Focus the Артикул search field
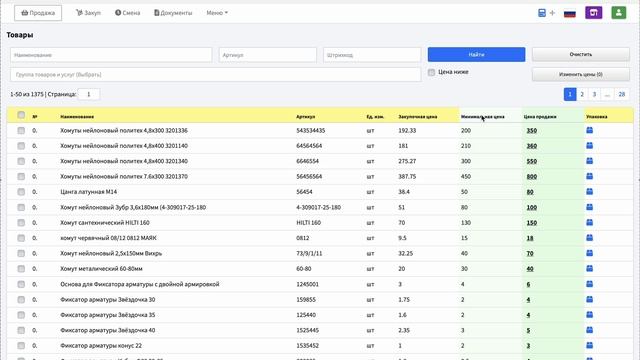 point(268,55)
